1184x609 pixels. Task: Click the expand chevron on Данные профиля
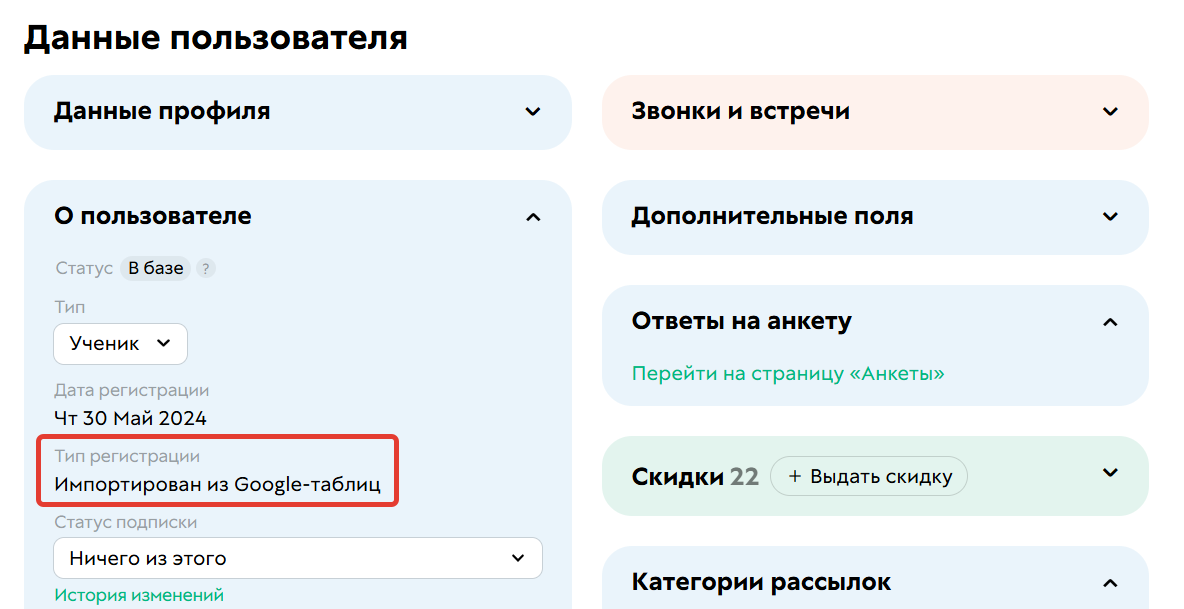click(533, 112)
